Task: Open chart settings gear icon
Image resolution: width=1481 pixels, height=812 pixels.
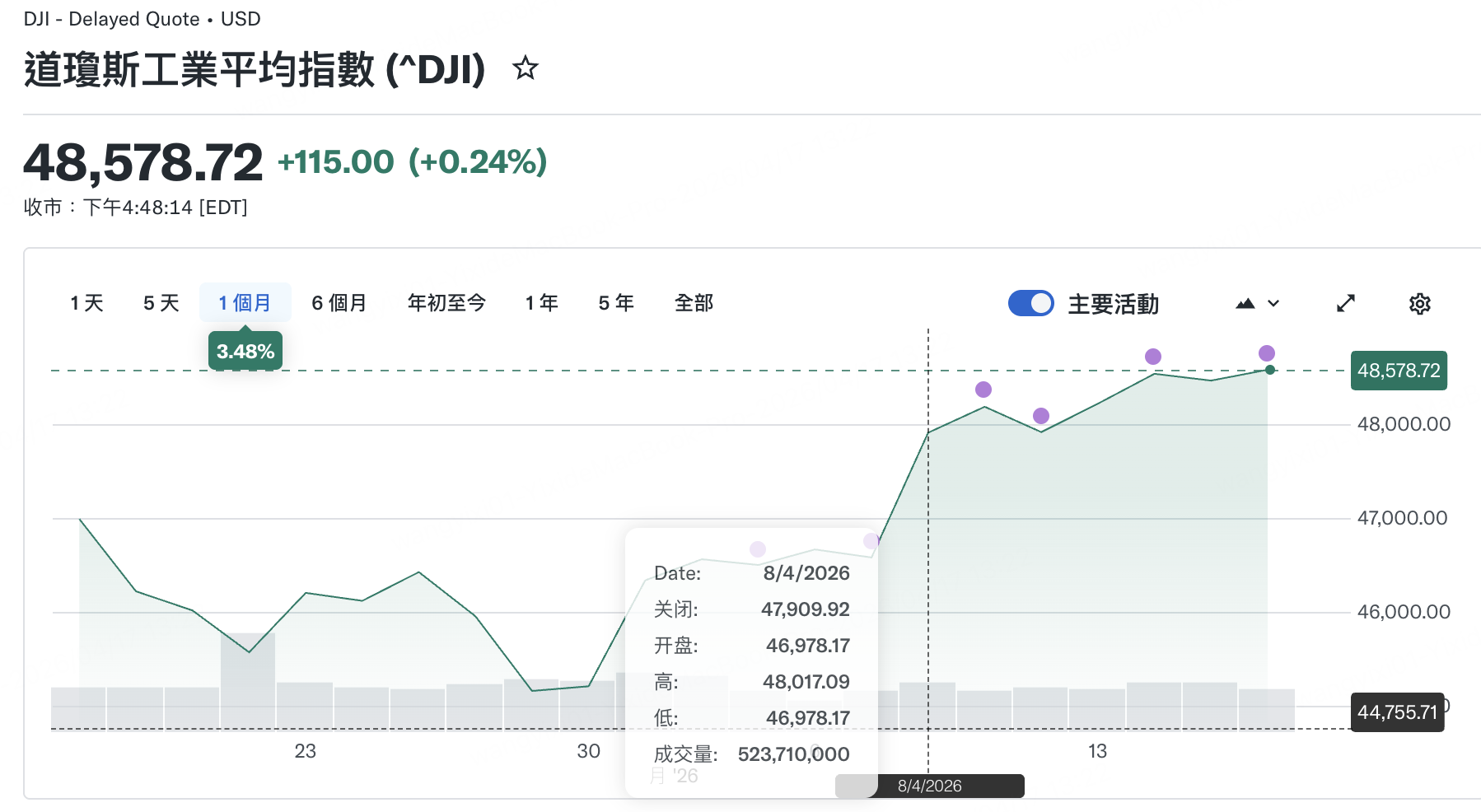Action: [x=1419, y=304]
